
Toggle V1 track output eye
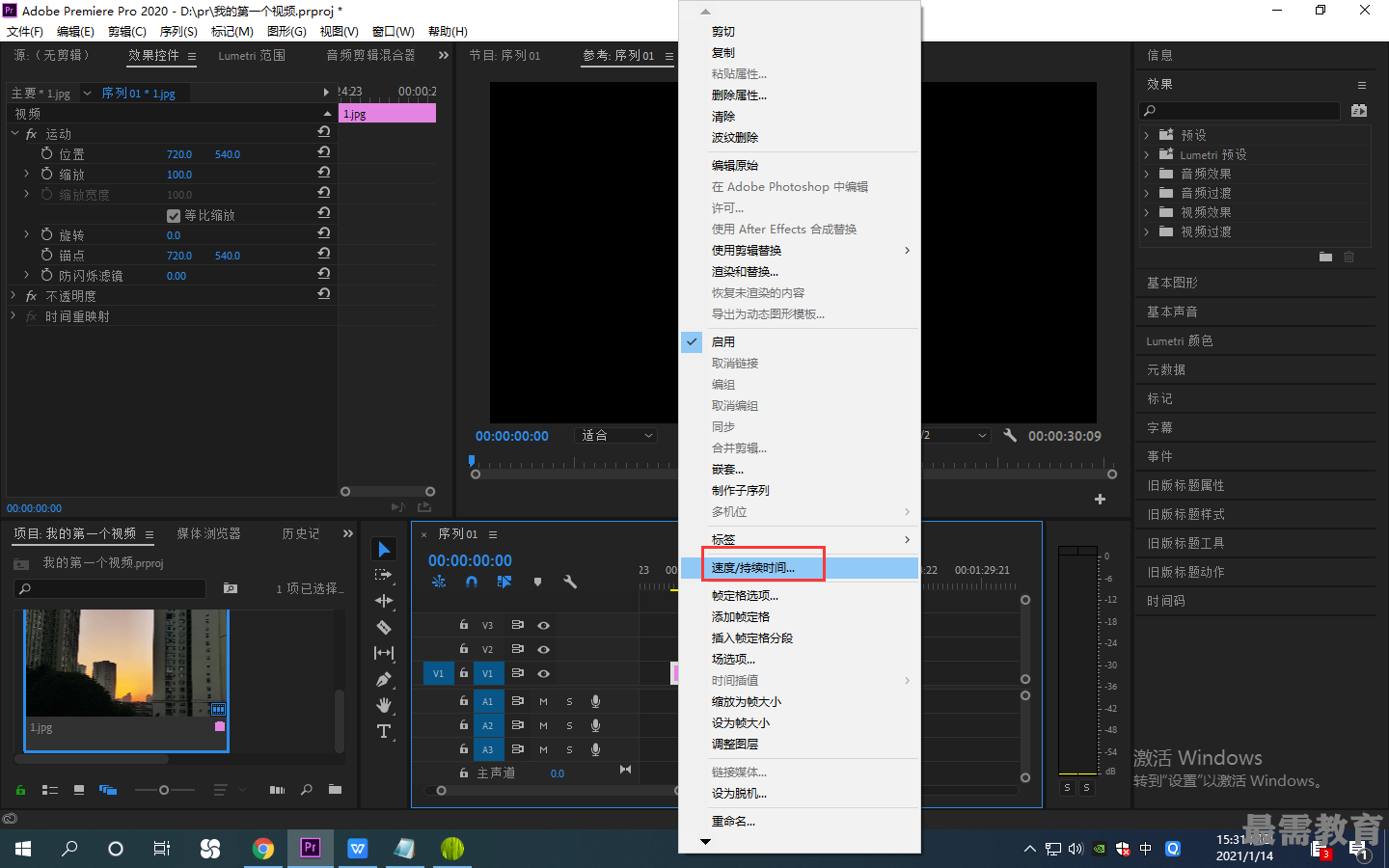pyautogui.click(x=543, y=673)
